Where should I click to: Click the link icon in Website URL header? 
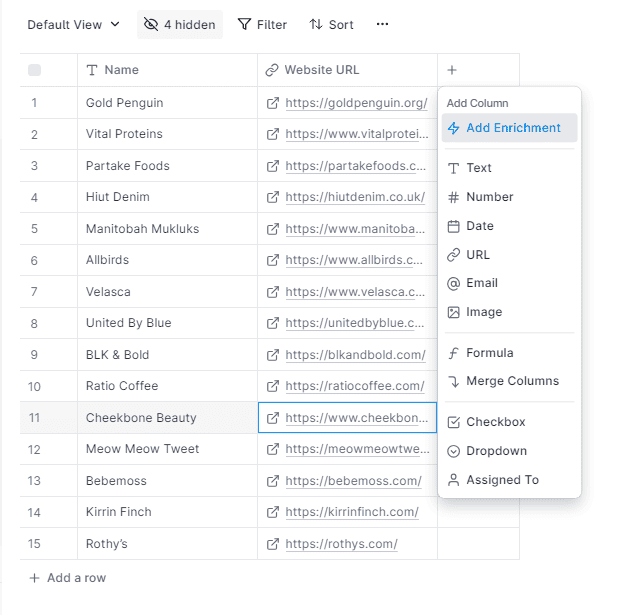click(x=272, y=70)
